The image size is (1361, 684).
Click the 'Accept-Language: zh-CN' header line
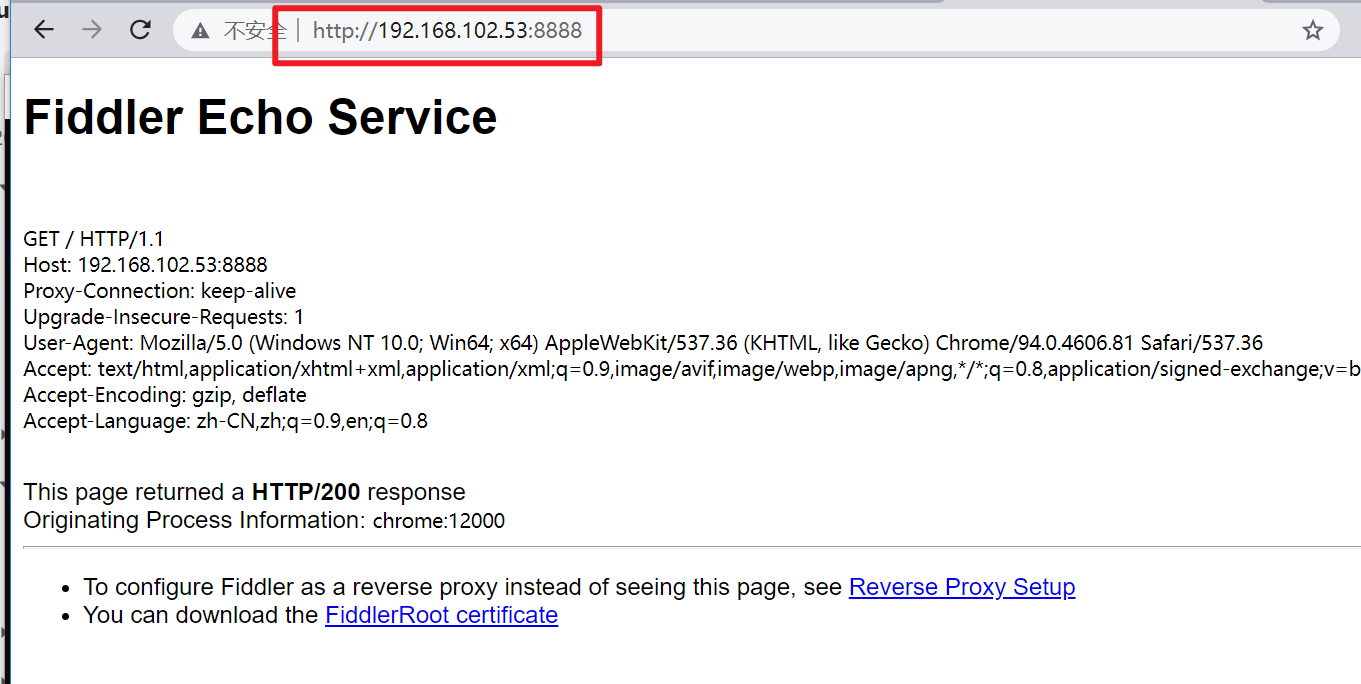225,421
